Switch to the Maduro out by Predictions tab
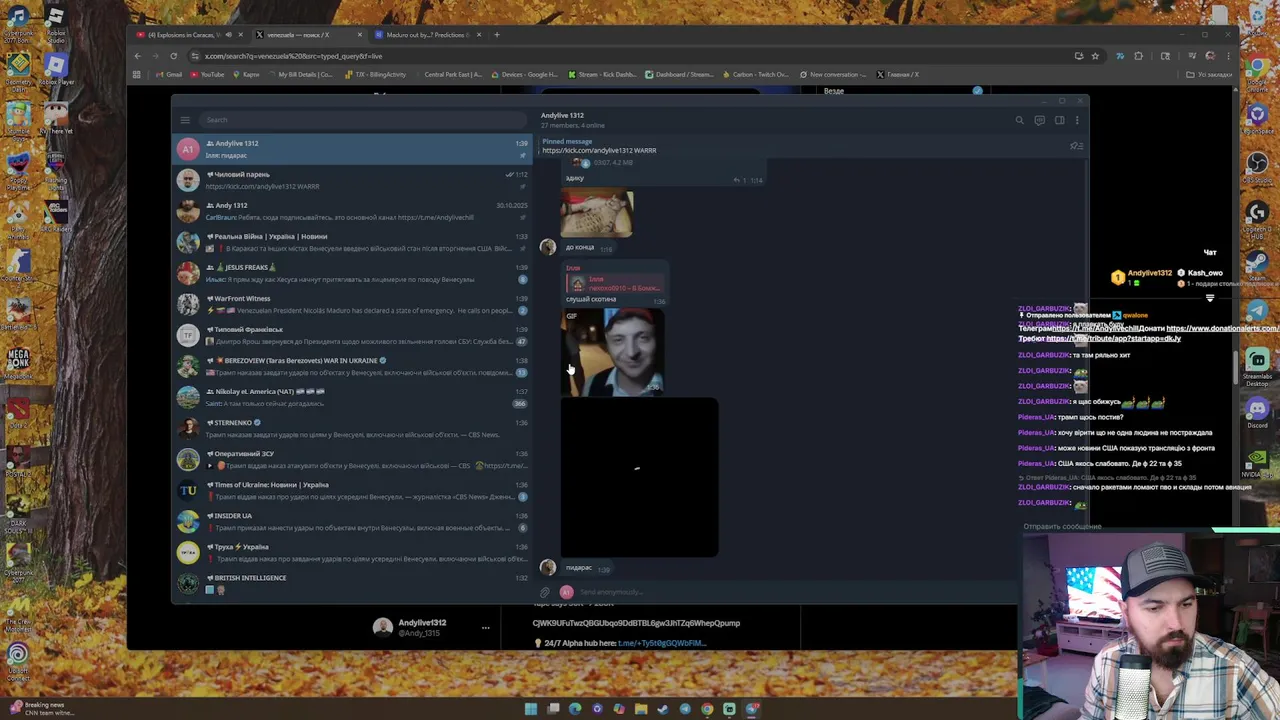Image resolution: width=1280 pixels, height=720 pixels. (427, 35)
